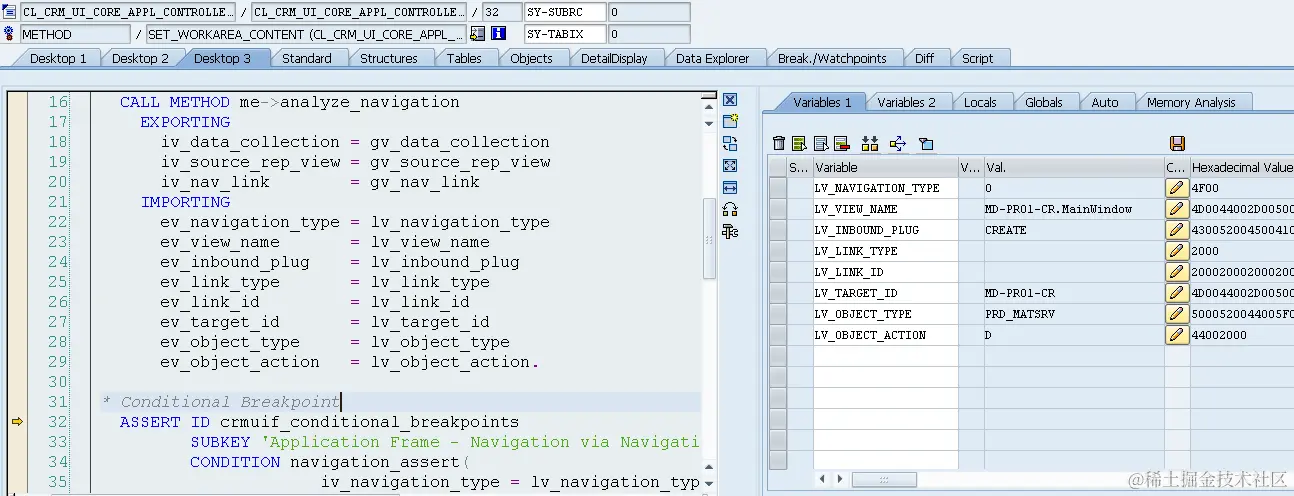This screenshot has height=496, width=1294.
Task: Click the Variable column header
Action: tap(885, 167)
